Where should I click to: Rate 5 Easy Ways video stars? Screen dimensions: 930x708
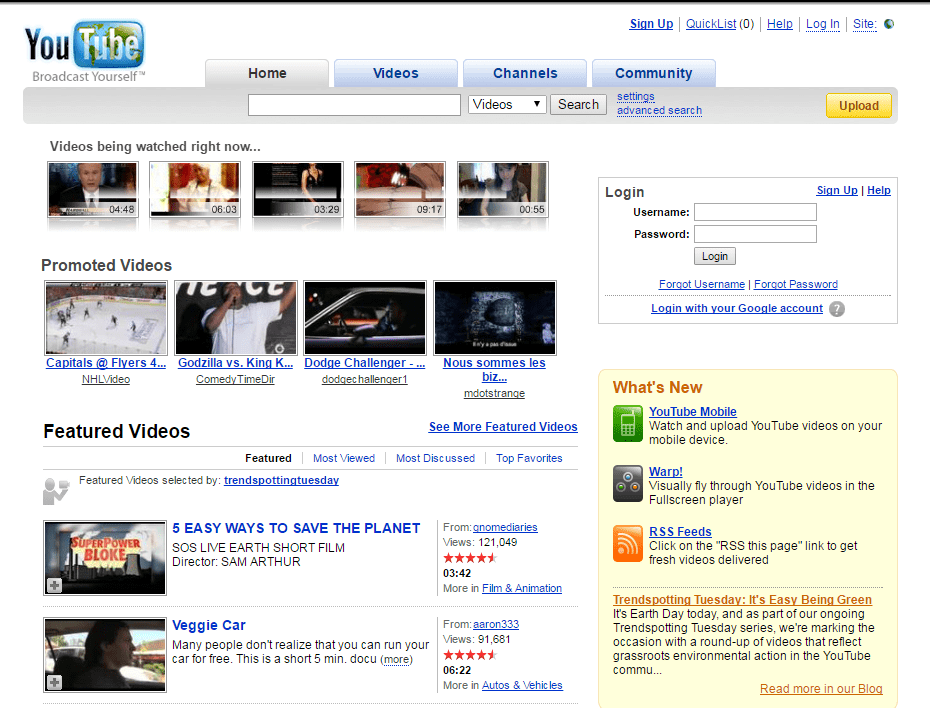470,558
